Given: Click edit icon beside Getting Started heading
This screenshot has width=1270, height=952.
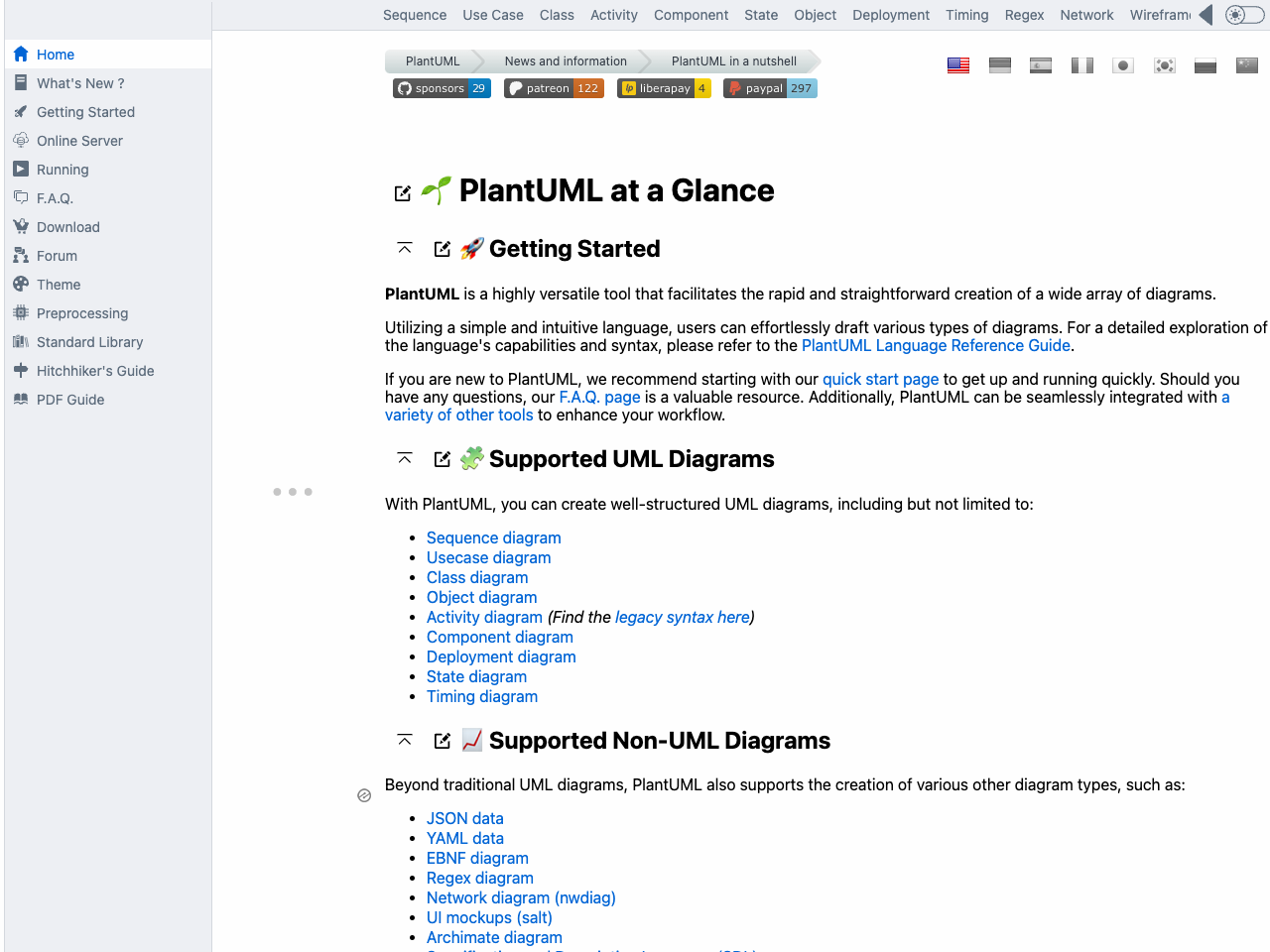Looking at the screenshot, I should tap(443, 249).
